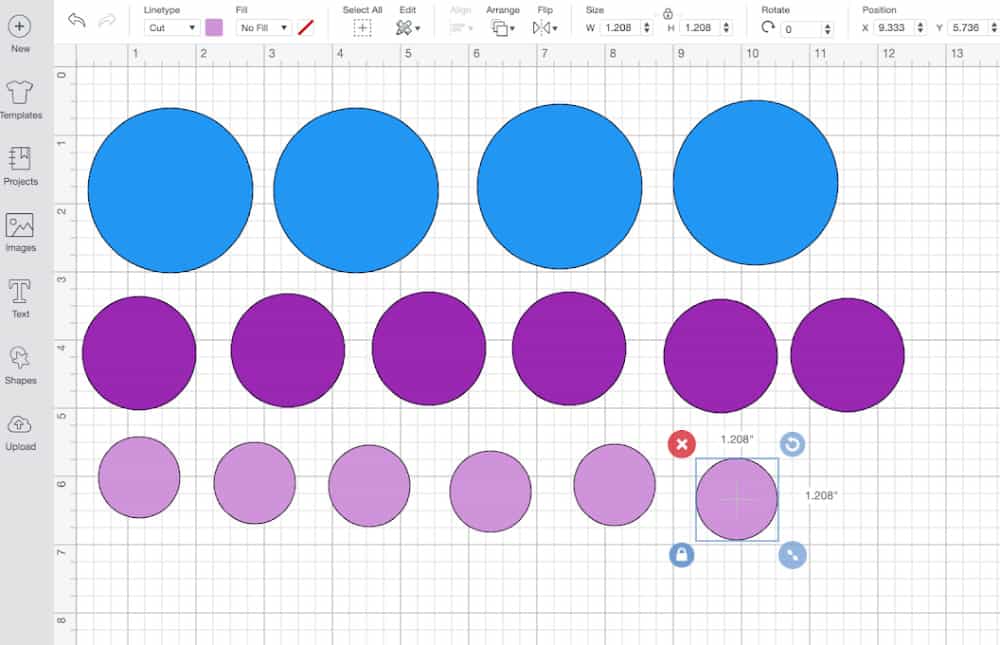1000x645 pixels.
Task: Click the Height size field
Action: coord(699,27)
